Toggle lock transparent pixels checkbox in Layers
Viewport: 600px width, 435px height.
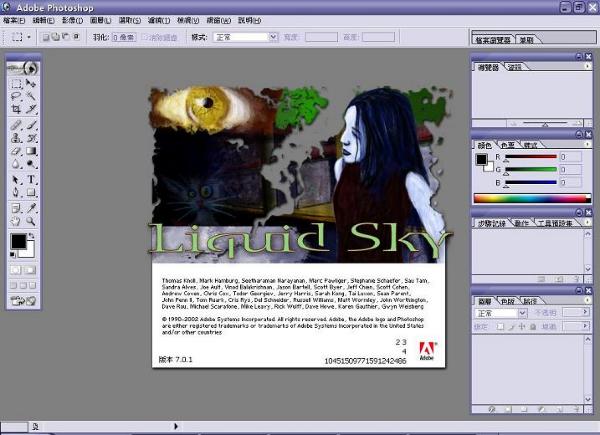tap(500, 327)
